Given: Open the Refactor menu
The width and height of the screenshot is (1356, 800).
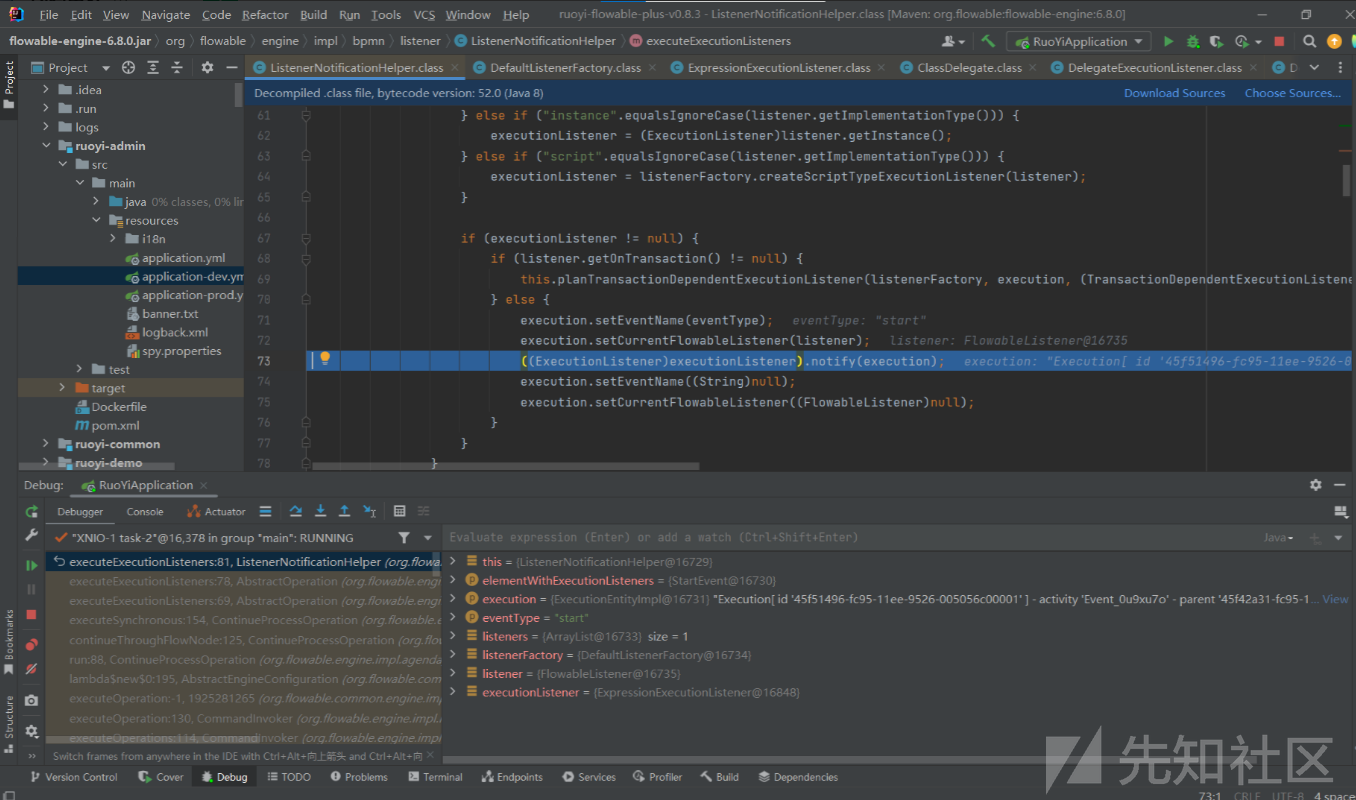Looking at the screenshot, I should (265, 15).
